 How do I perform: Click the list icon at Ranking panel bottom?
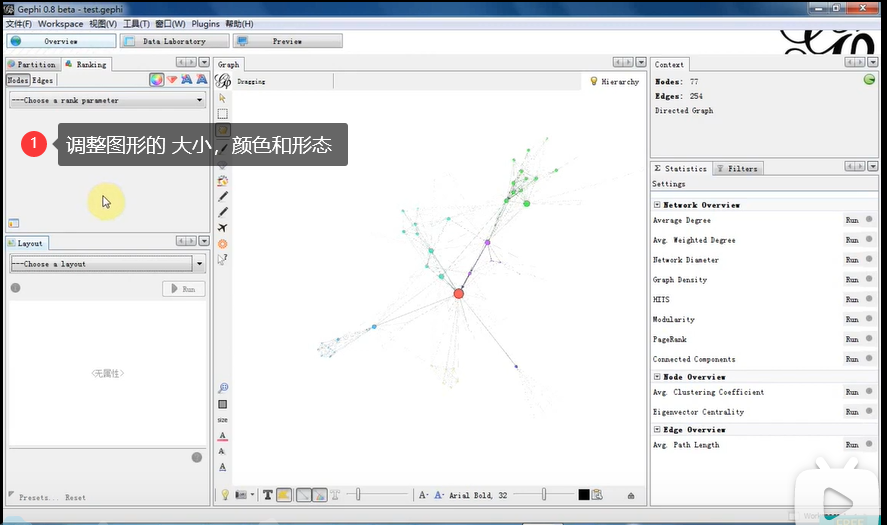[x=14, y=223]
